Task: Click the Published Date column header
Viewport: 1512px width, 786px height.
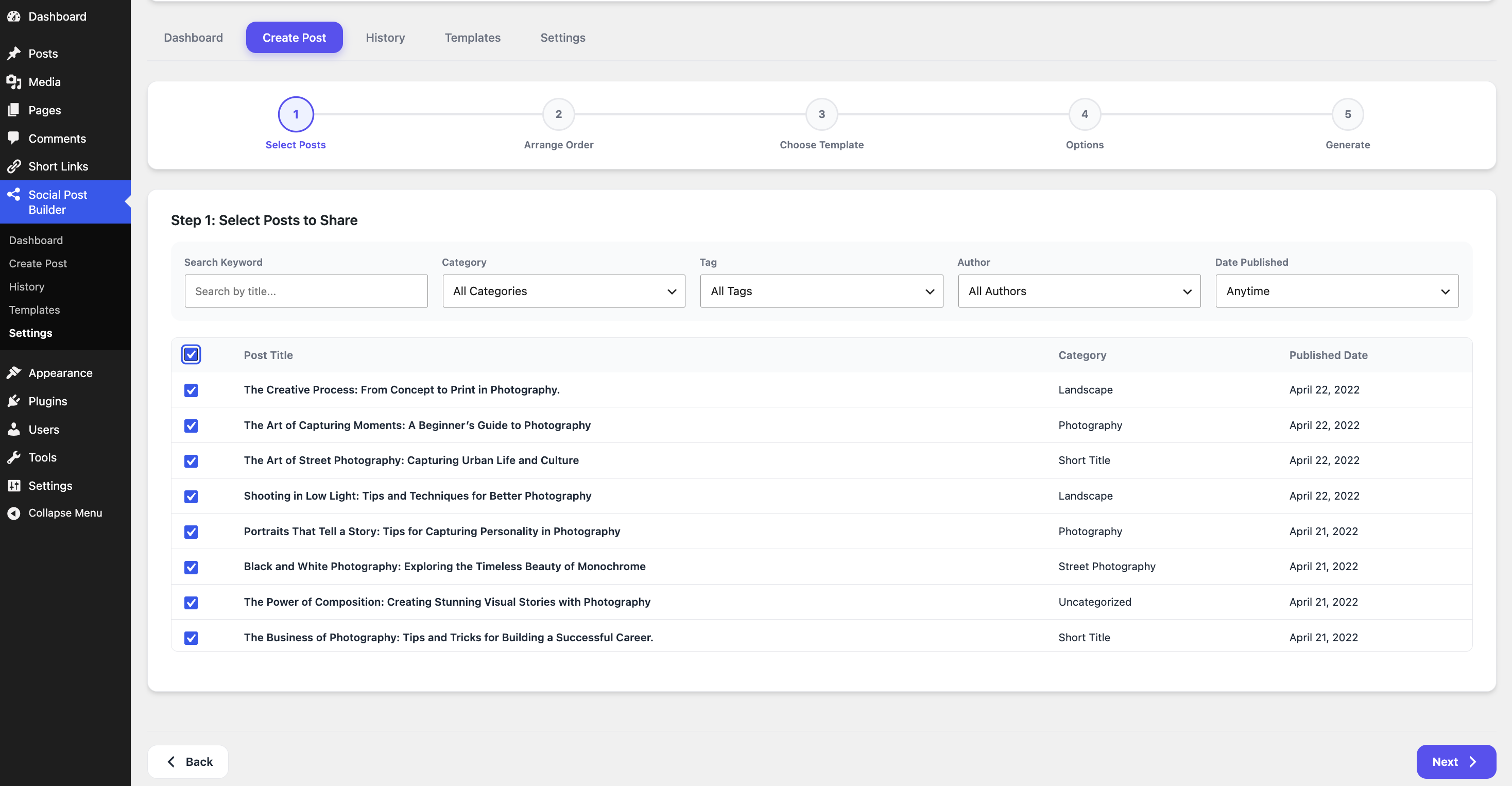Action: click(x=1328, y=355)
